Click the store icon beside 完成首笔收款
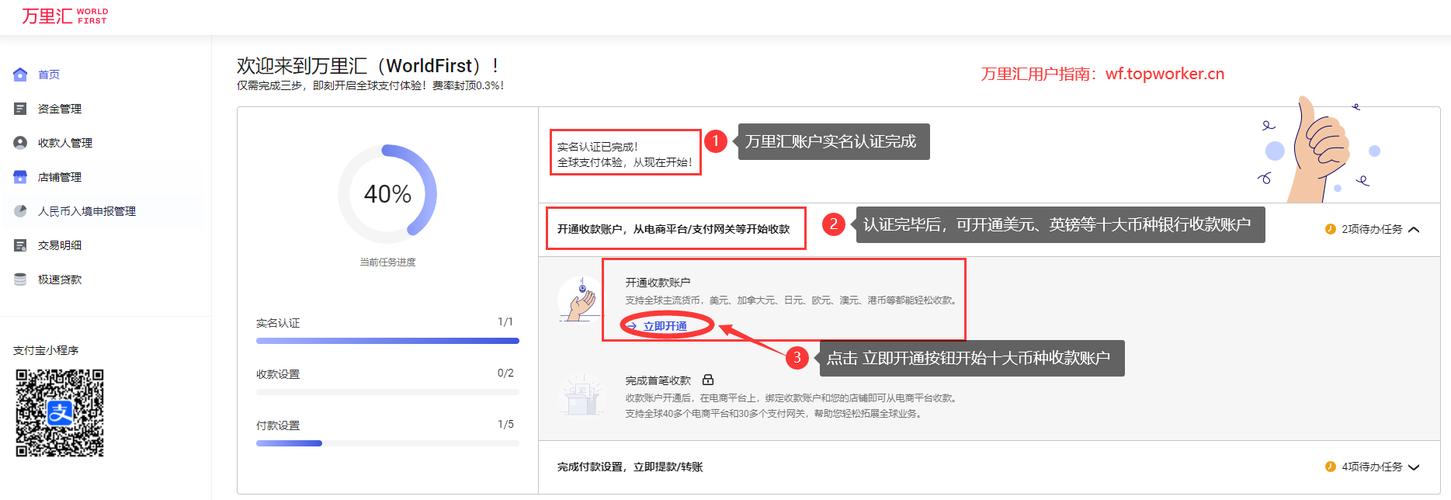Viewport: 1451px width, 500px height. pos(580,397)
